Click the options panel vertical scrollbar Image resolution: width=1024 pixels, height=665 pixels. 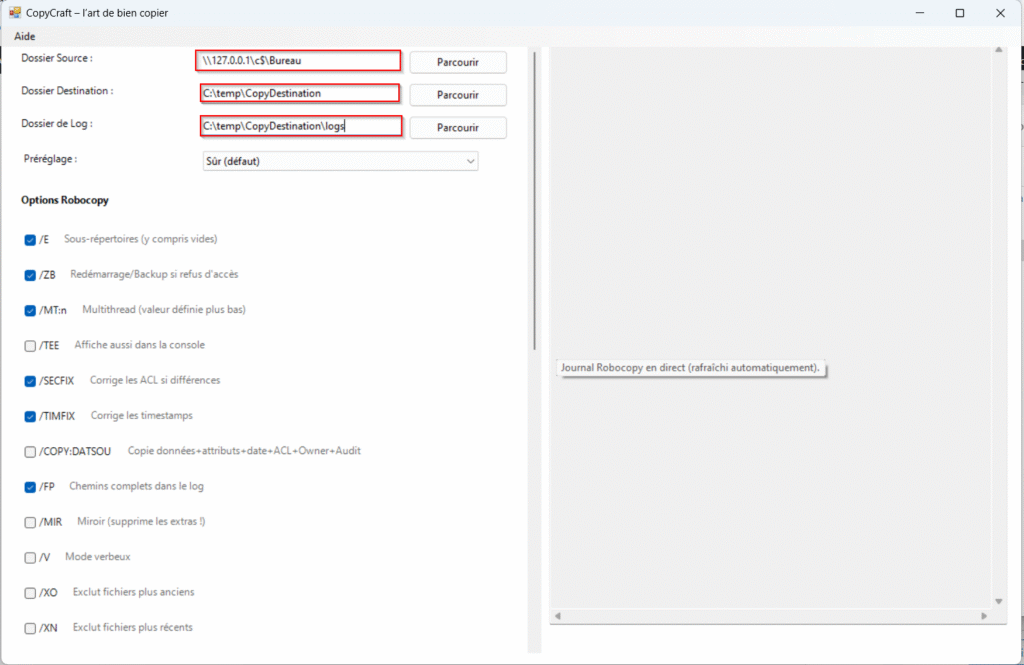[534, 201]
